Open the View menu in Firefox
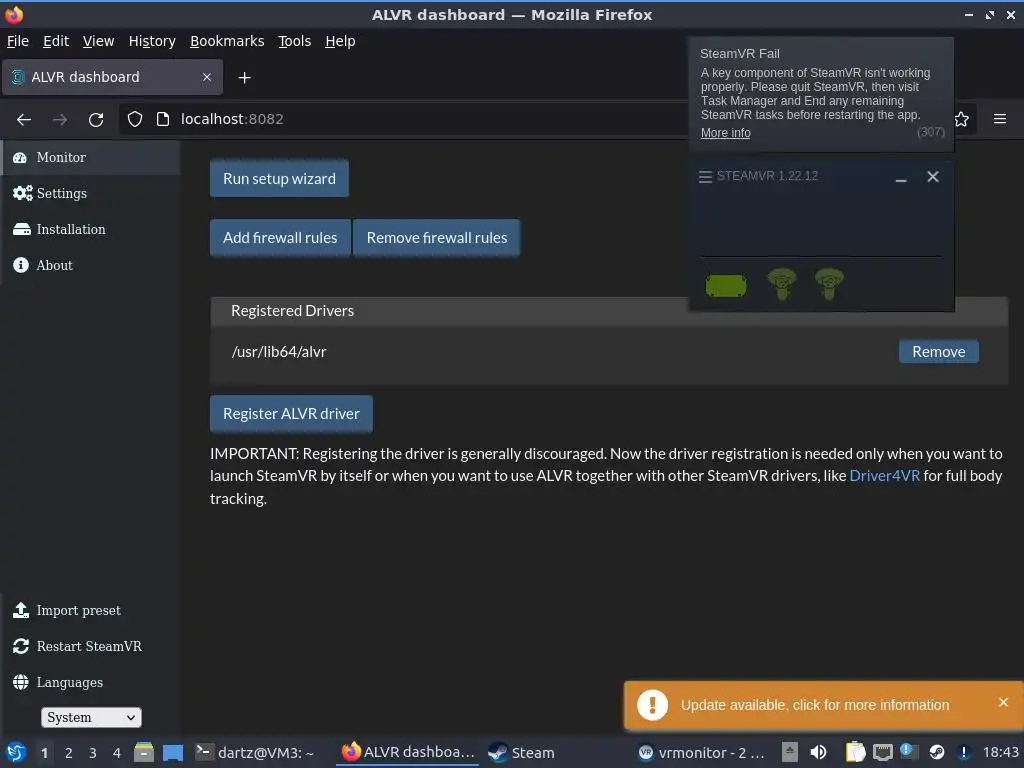Image resolution: width=1024 pixels, height=768 pixels. coord(99,41)
